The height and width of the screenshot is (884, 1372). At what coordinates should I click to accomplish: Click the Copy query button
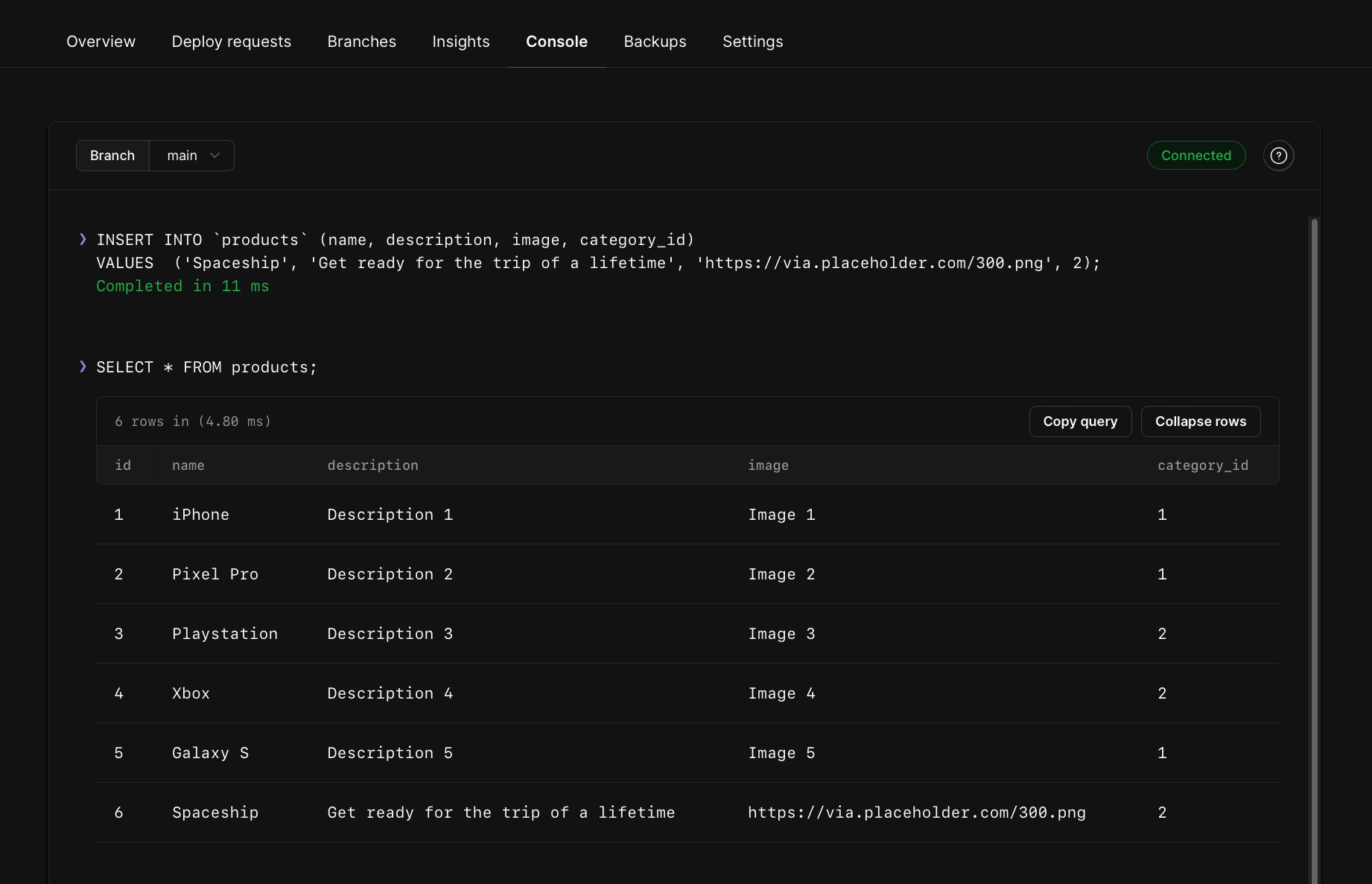click(1080, 421)
